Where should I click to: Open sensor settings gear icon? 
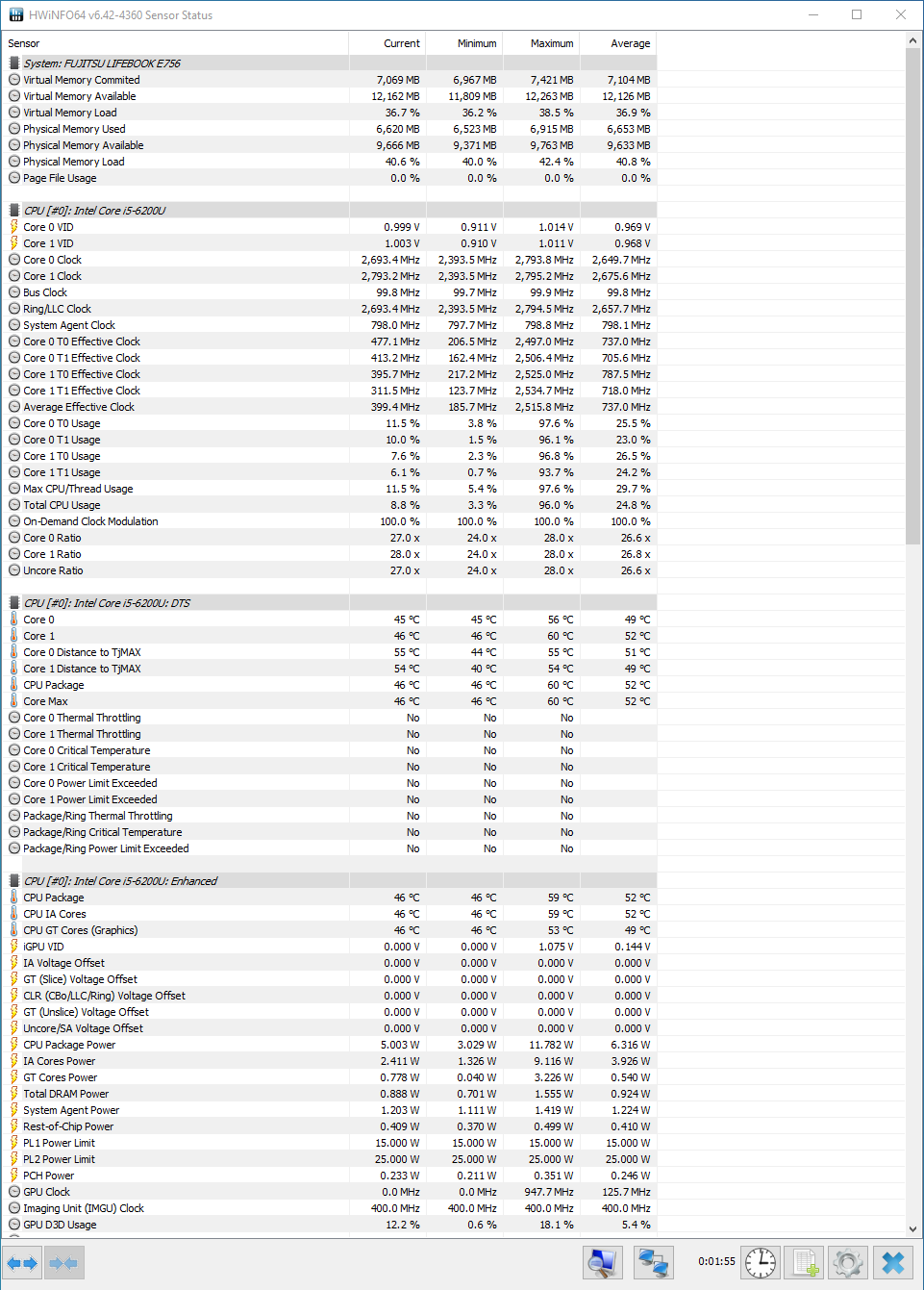pos(848,1262)
